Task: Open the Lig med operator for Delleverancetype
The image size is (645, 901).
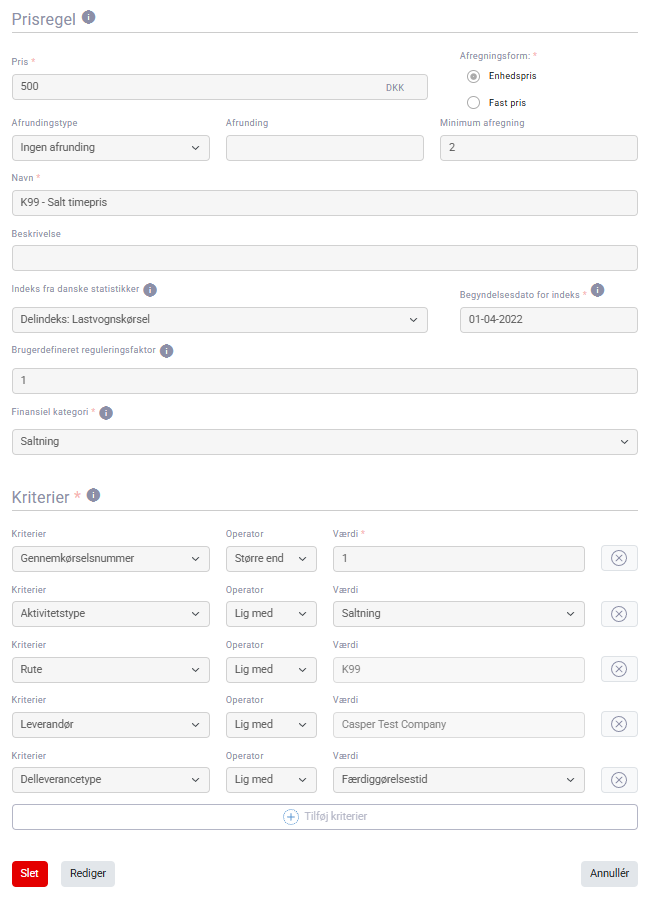Action: click(271, 780)
